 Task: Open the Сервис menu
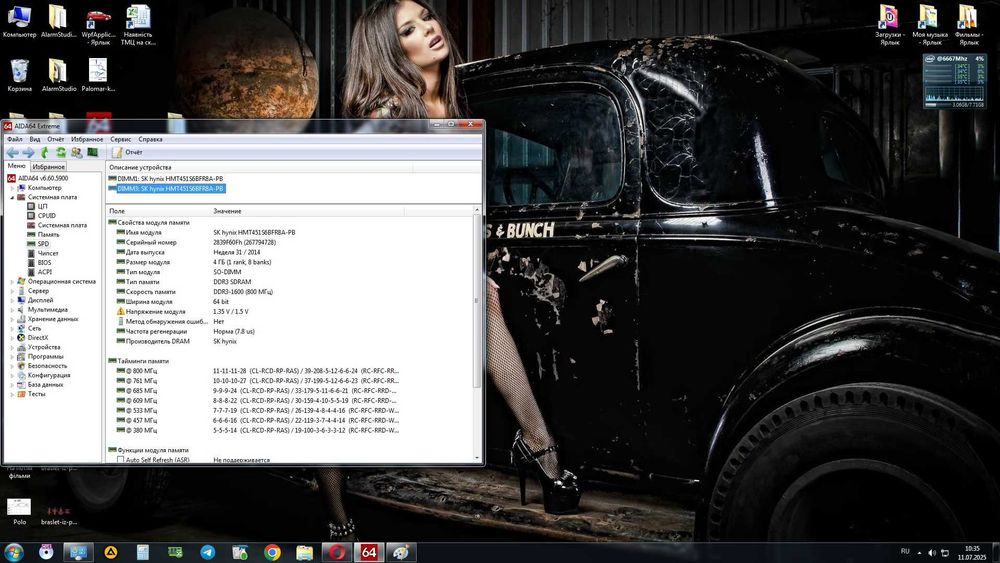click(121, 139)
